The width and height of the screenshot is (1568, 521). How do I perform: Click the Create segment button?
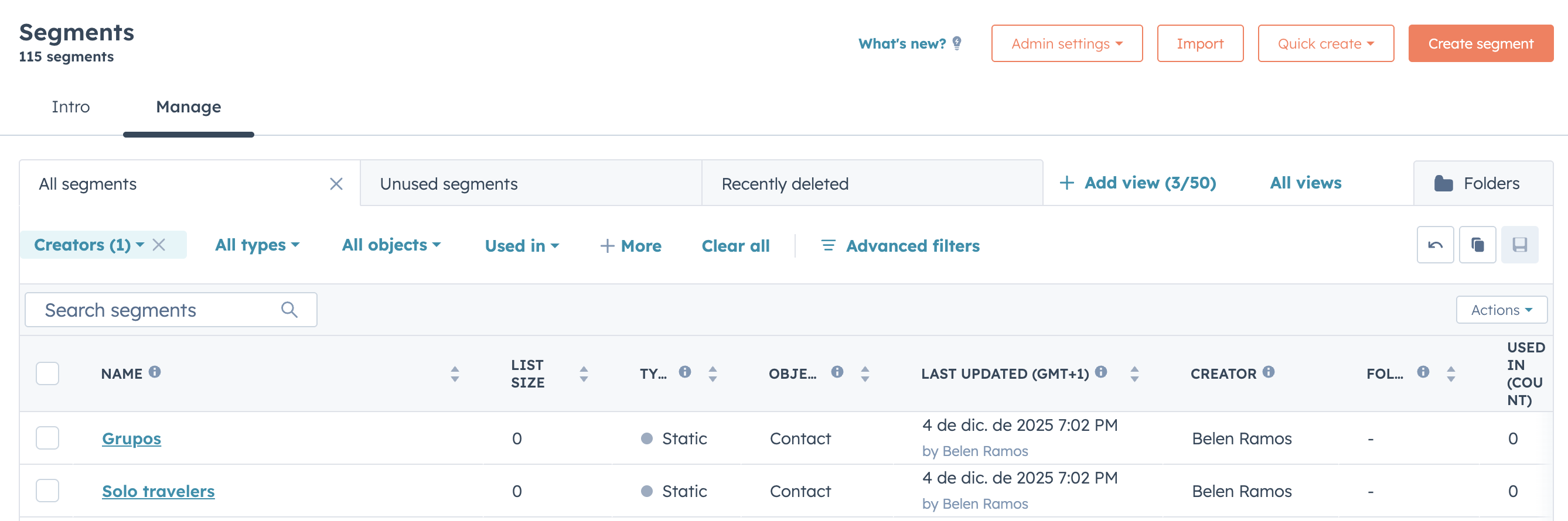(x=1480, y=44)
